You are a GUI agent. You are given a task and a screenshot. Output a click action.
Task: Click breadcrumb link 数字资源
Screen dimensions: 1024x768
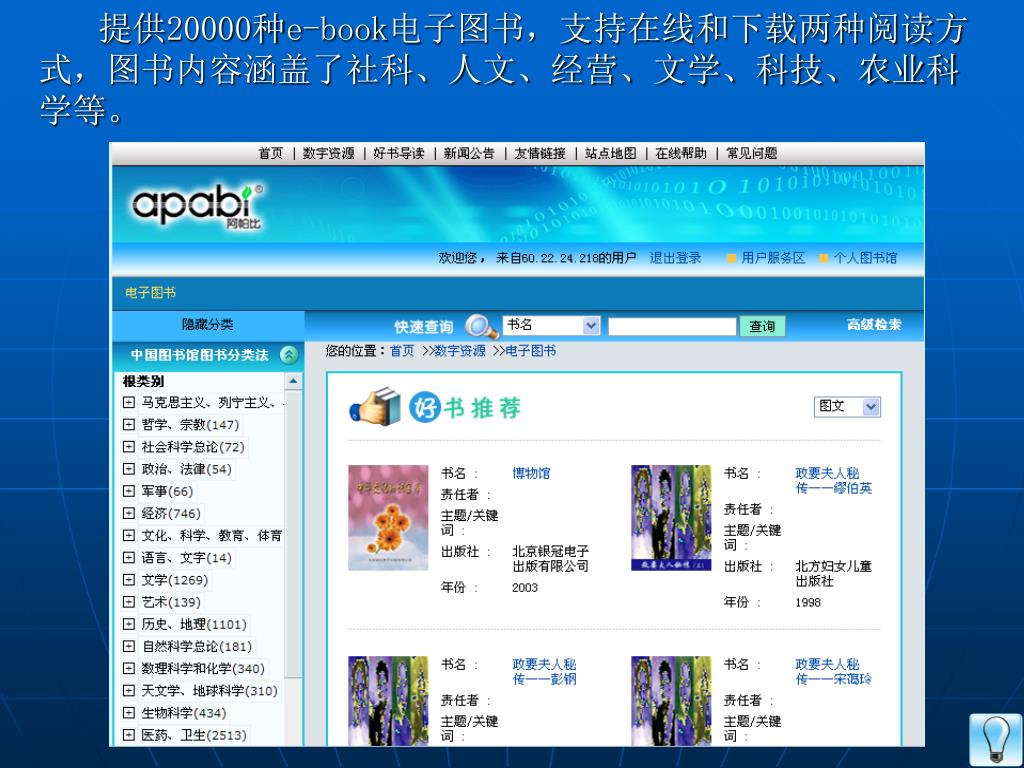pyautogui.click(x=460, y=351)
